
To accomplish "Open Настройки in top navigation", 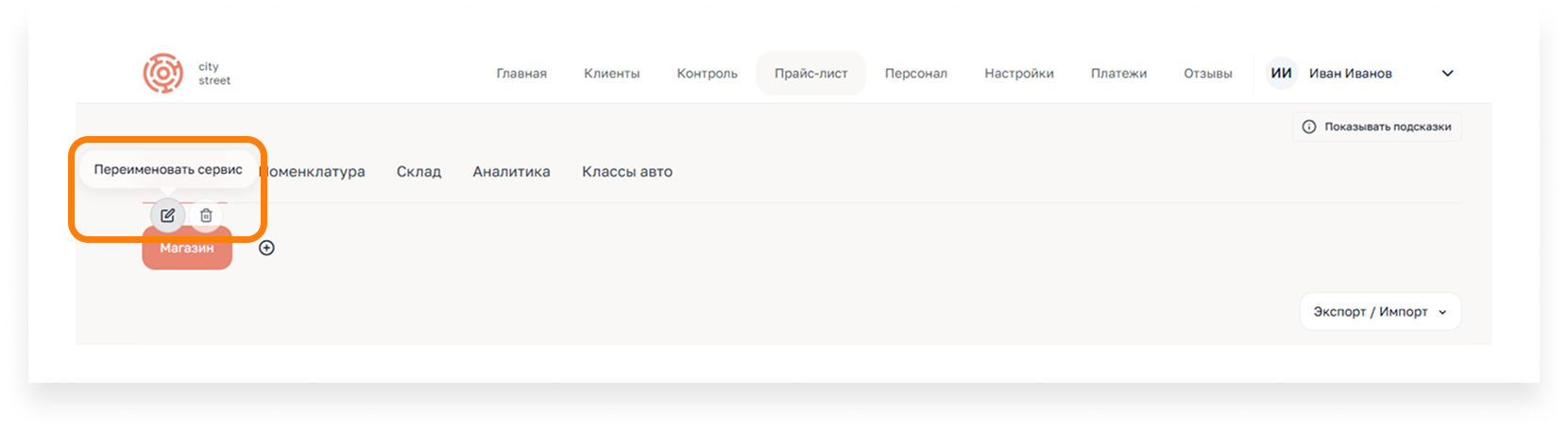I will pyautogui.click(x=1019, y=74).
